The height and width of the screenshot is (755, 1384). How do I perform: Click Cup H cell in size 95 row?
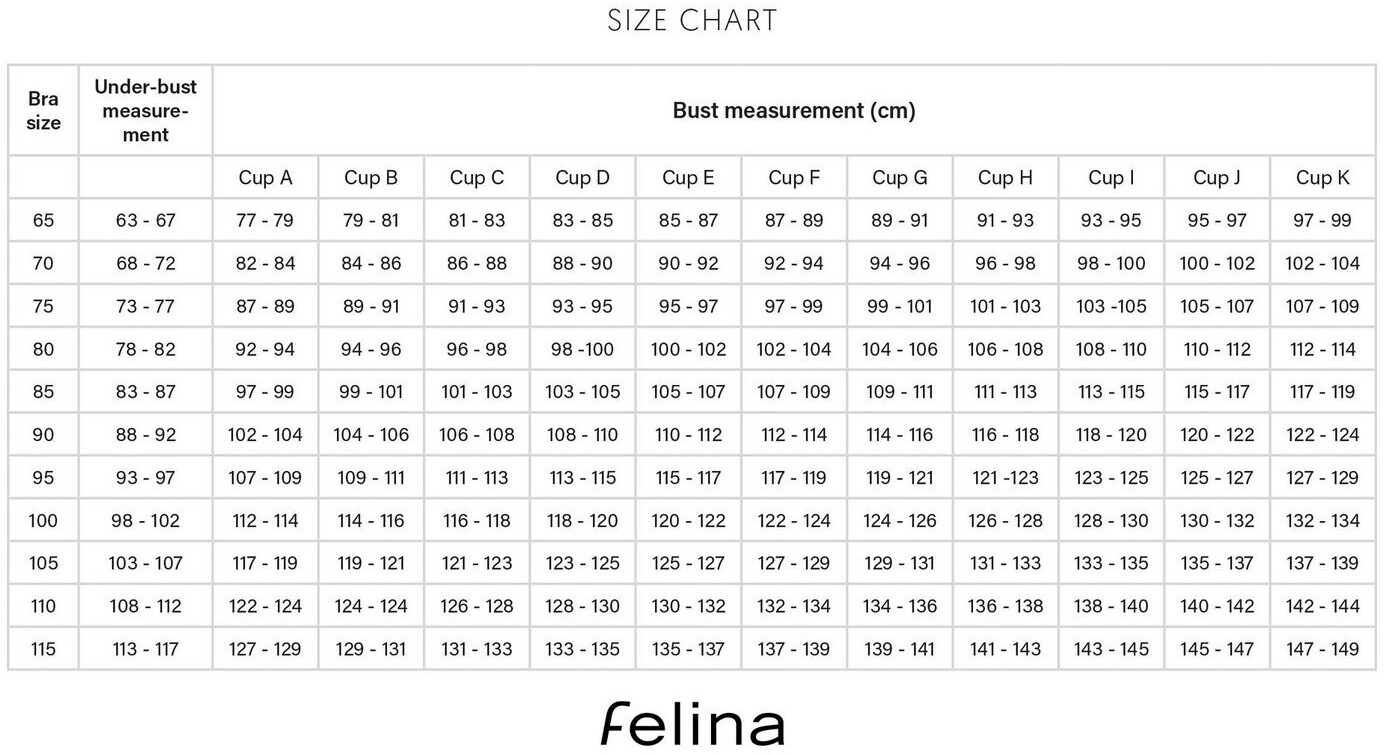(x=1005, y=478)
